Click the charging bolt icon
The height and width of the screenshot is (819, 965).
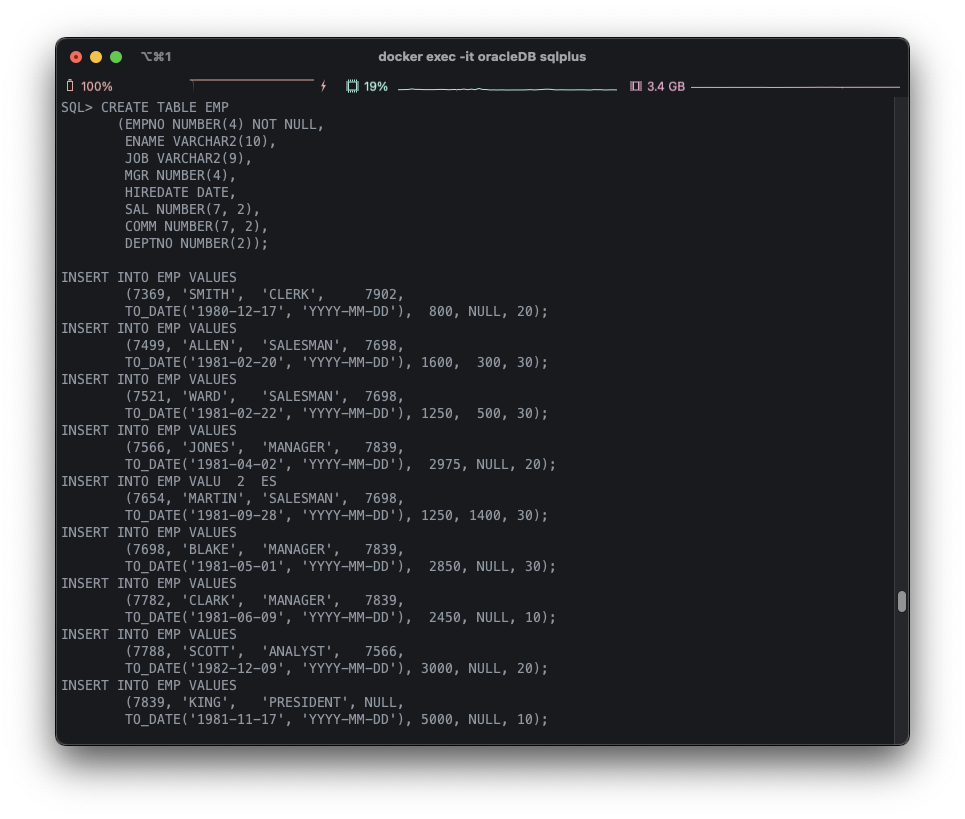[x=323, y=86]
